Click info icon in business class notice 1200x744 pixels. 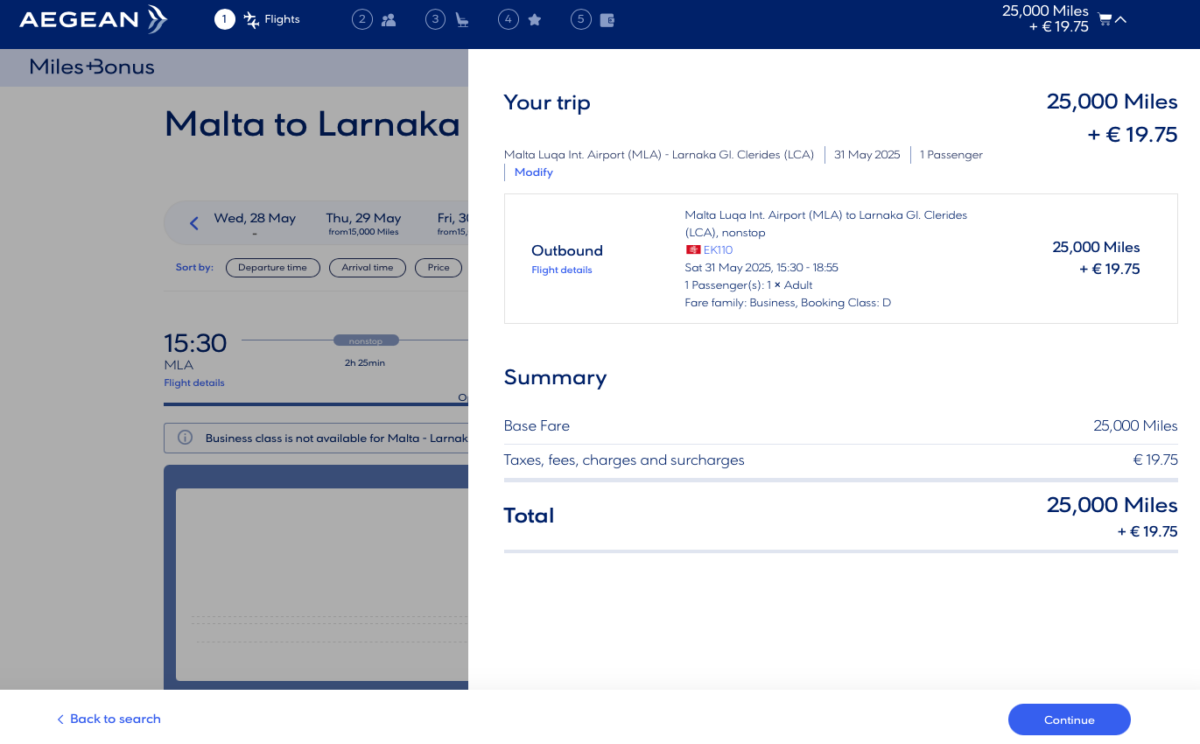click(185, 438)
